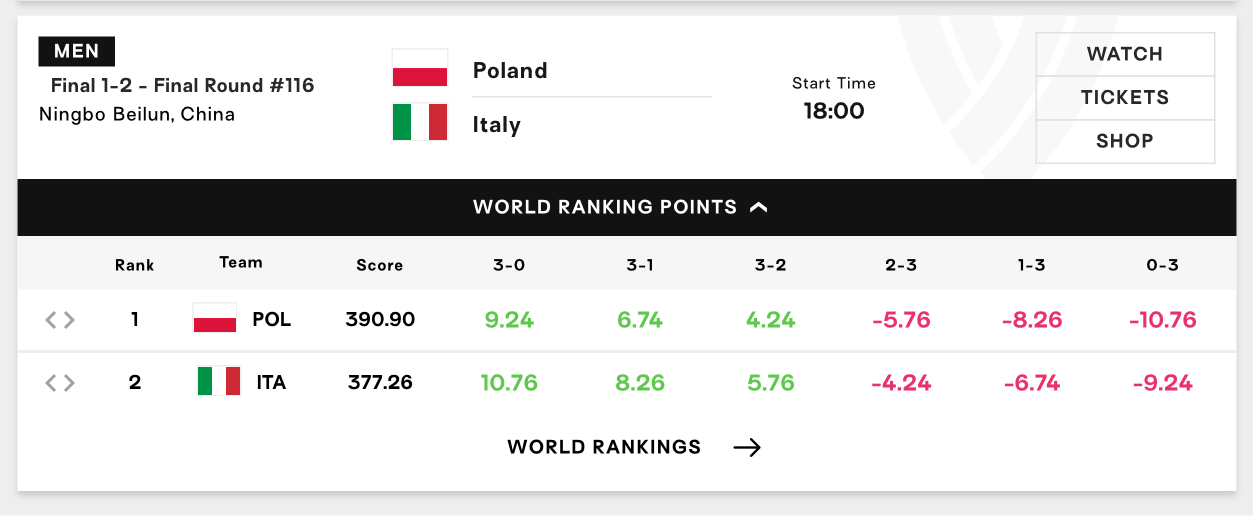The height and width of the screenshot is (516, 1253).
Task: Click the POL flag in rankings table
Action: pyautogui.click(x=215, y=319)
